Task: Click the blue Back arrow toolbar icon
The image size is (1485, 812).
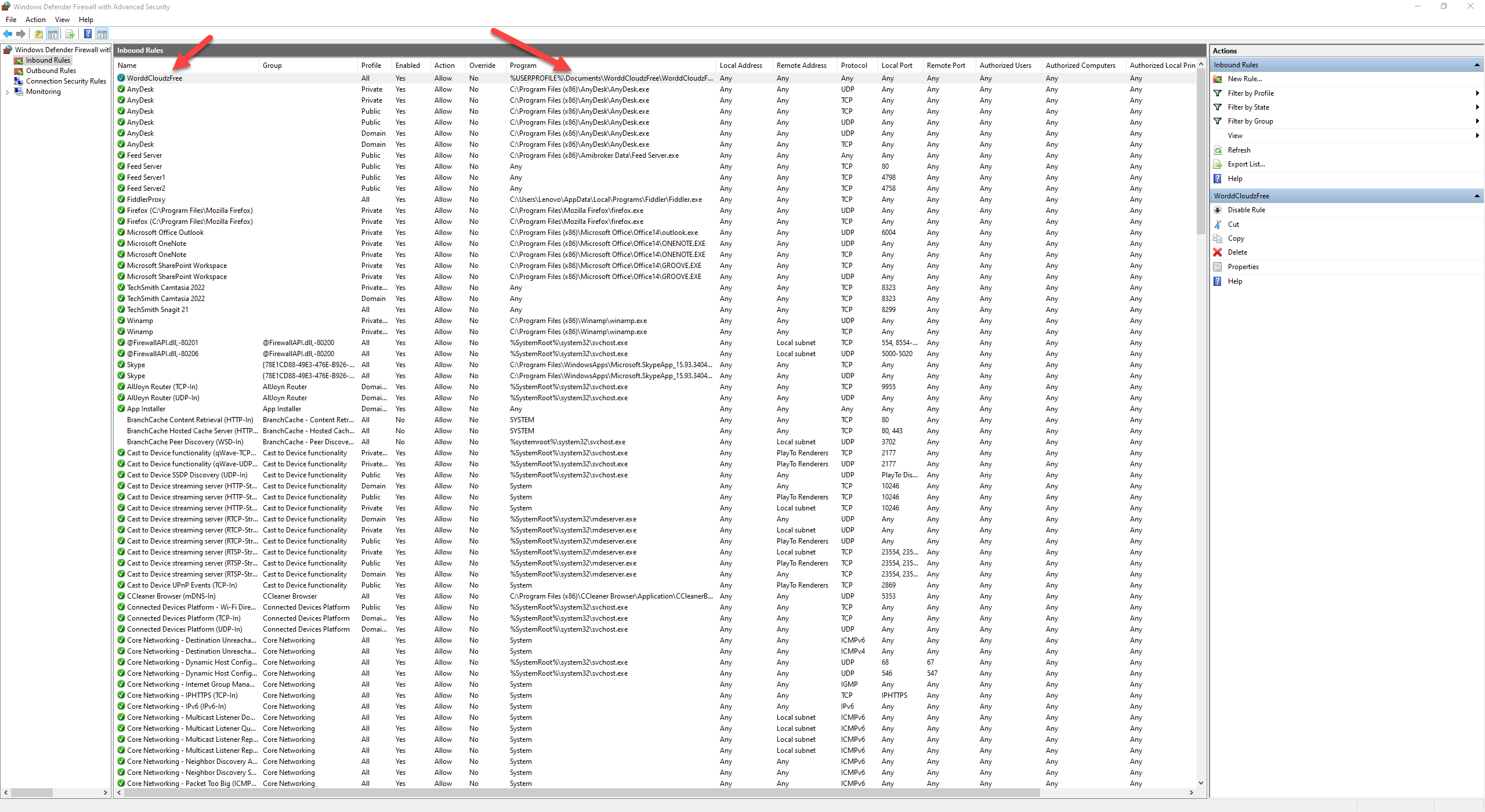Action: tap(8, 34)
